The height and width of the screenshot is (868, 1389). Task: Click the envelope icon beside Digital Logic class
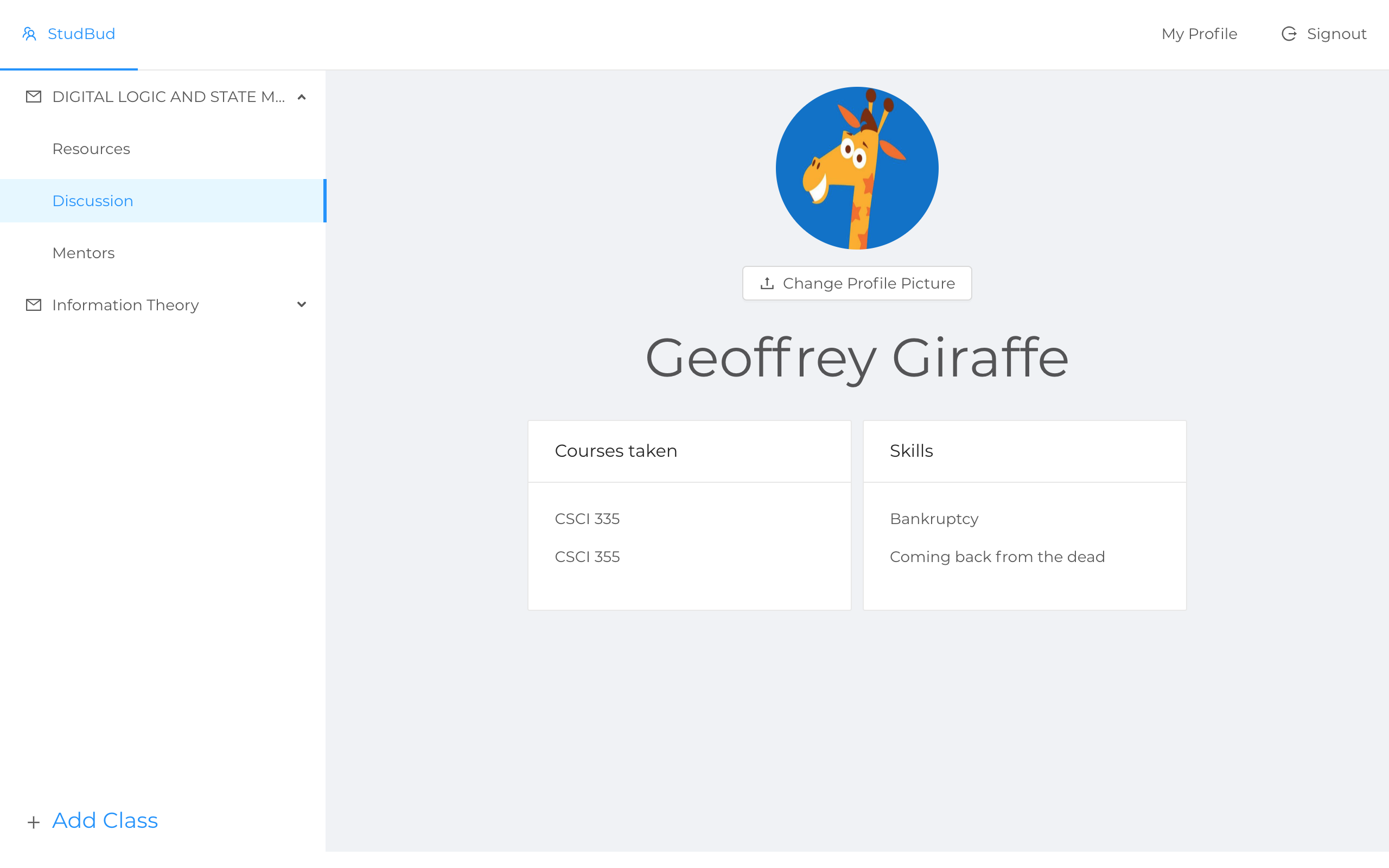point(34,97)
